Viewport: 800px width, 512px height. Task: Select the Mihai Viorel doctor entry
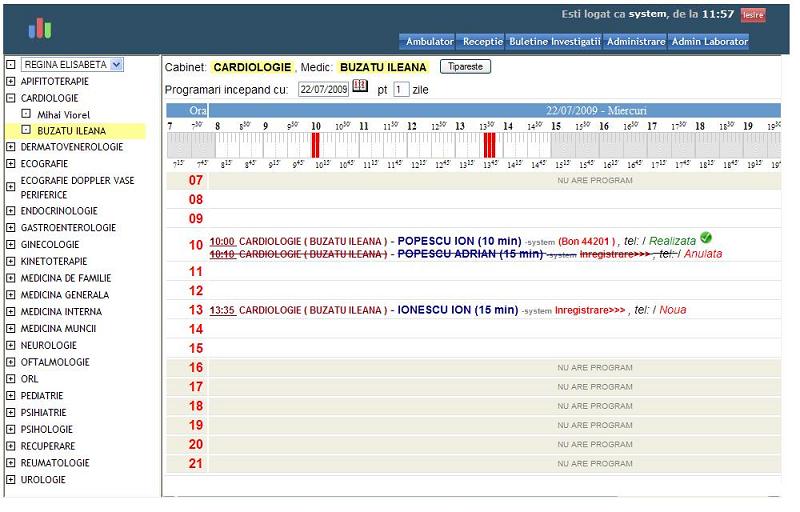tap(64, 115)
